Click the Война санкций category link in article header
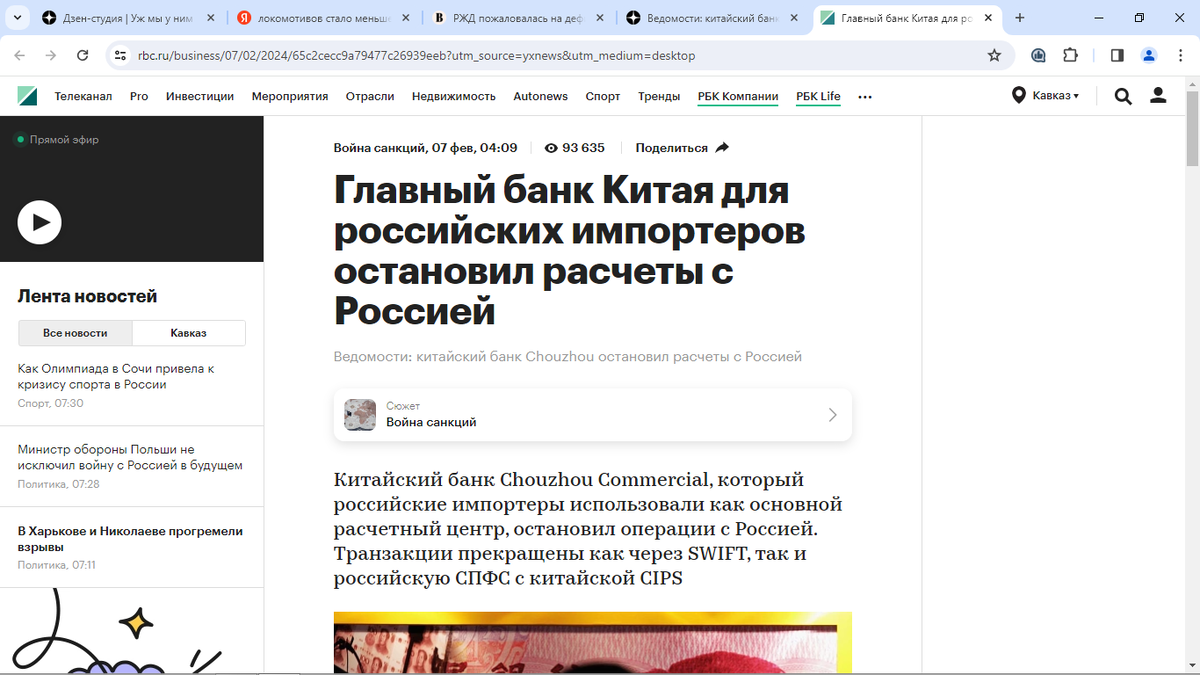 pos(378,148)
